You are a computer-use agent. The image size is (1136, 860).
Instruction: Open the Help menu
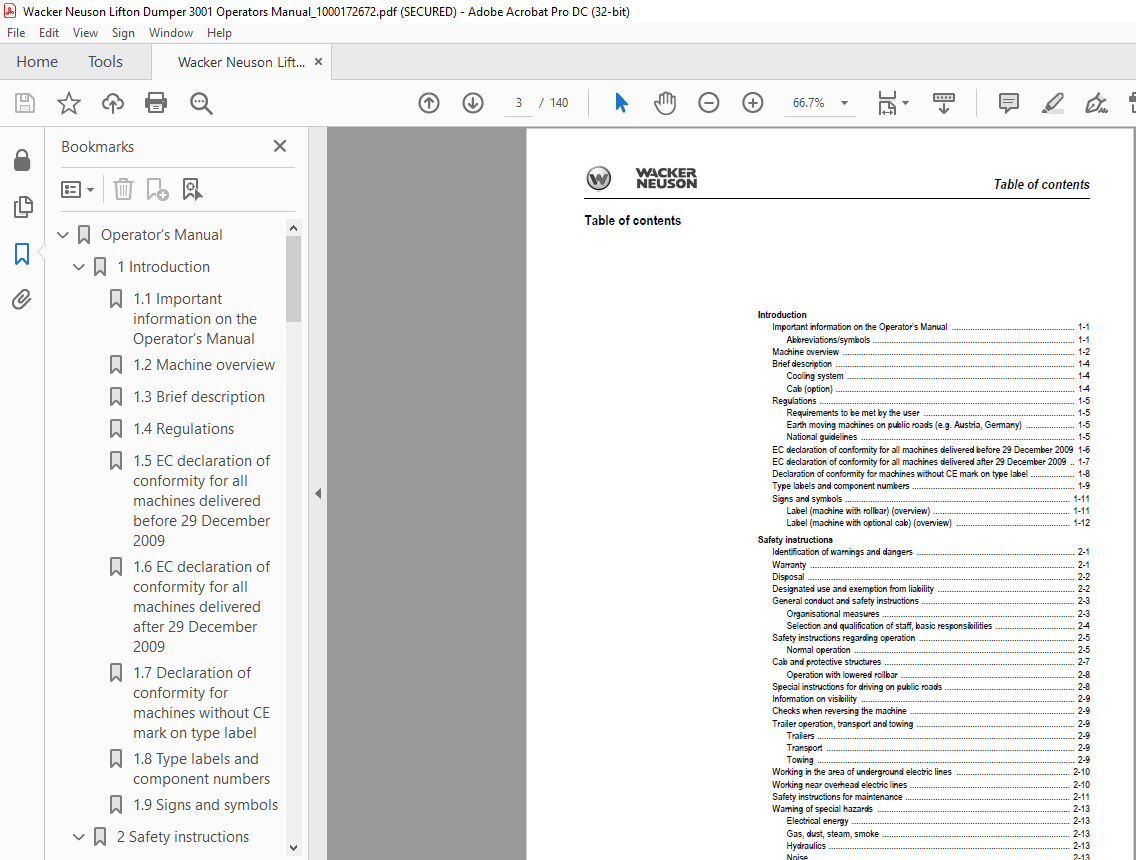(x=219, y=33)
